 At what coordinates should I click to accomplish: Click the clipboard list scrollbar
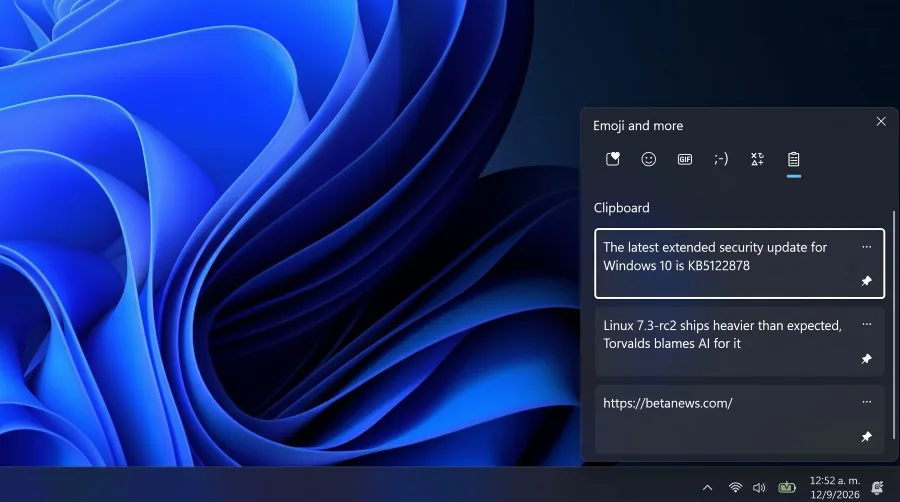[894, 324]
